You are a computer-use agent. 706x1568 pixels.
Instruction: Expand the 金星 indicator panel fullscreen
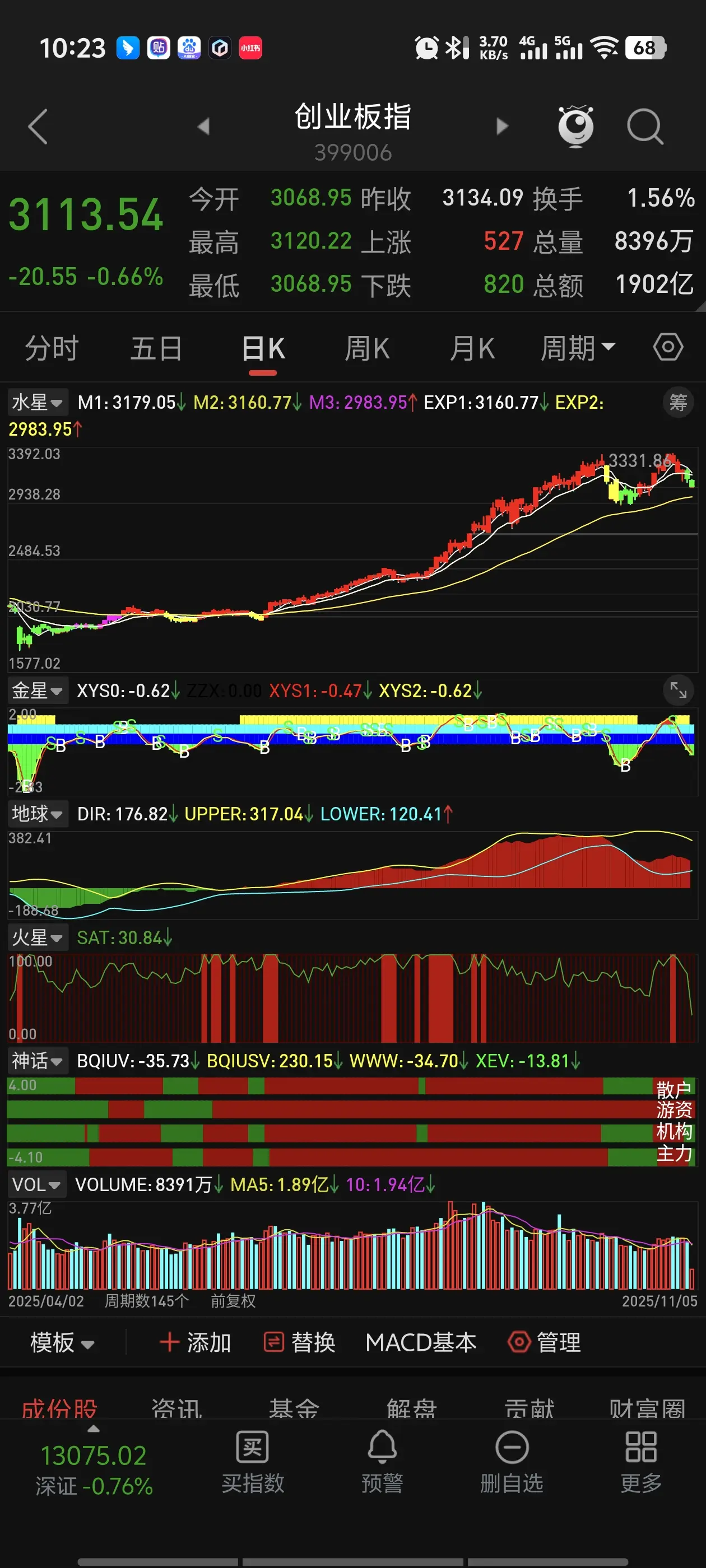pyautogui.click(x=678, y=690)
